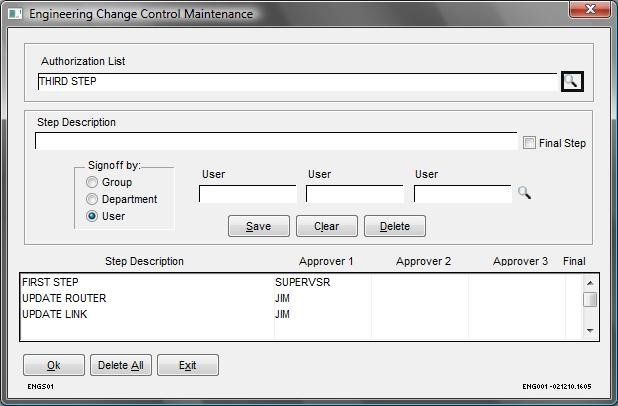Click the Approver 1 column header
This screenshot has height=406, width=618.
pyautogui.click(x=326, y=261)
